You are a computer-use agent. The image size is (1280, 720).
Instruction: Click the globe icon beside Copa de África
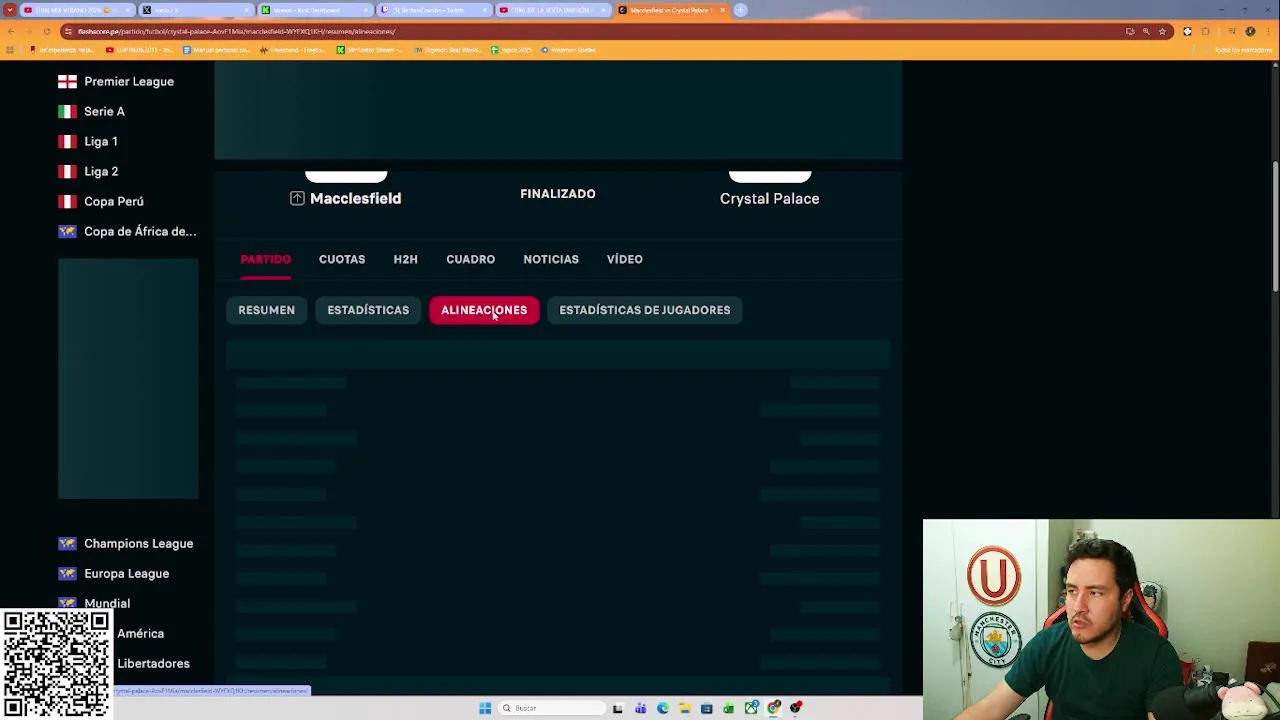[x=67, y=232]
